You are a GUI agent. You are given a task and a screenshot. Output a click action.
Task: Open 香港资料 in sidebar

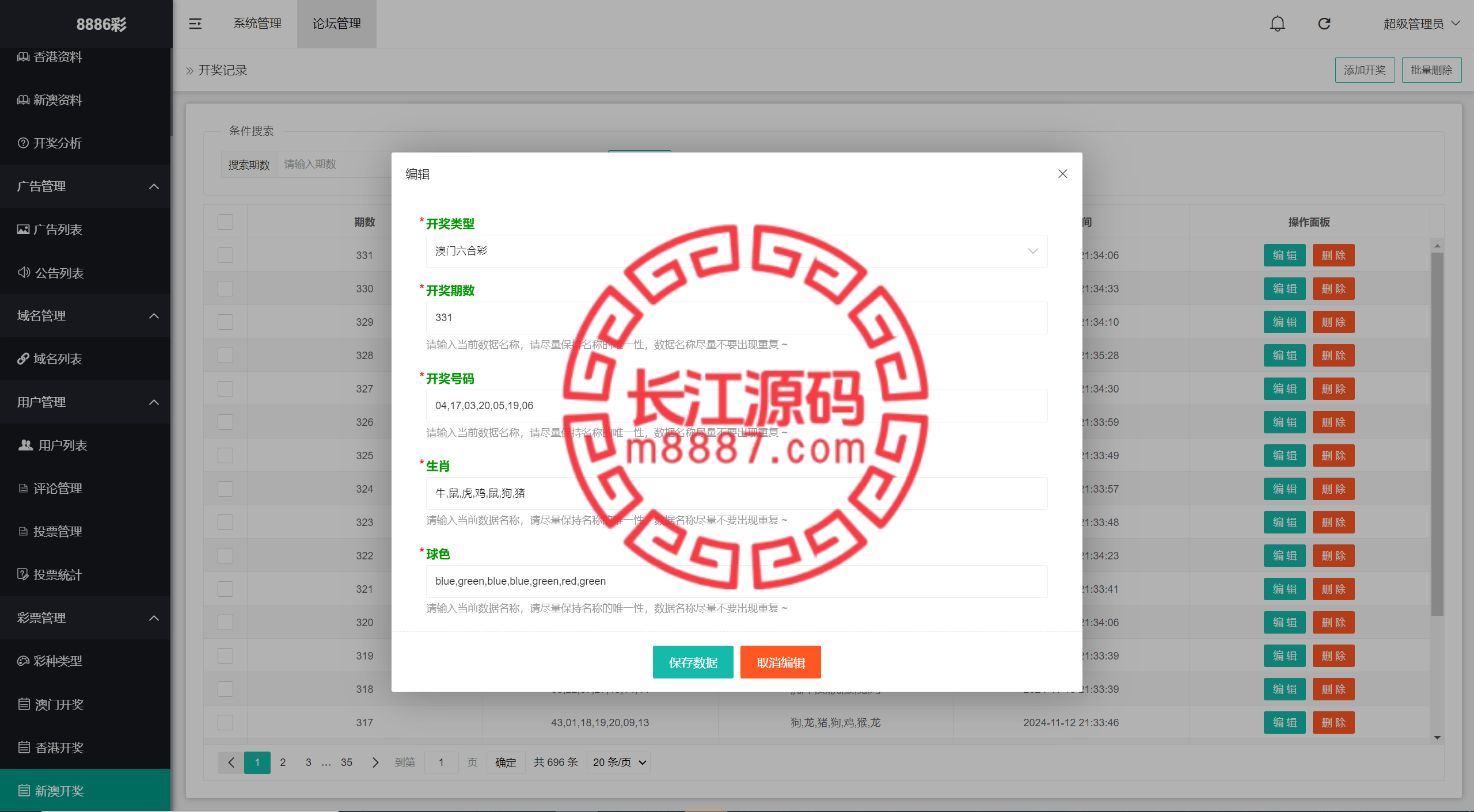(x=85, y=57)
